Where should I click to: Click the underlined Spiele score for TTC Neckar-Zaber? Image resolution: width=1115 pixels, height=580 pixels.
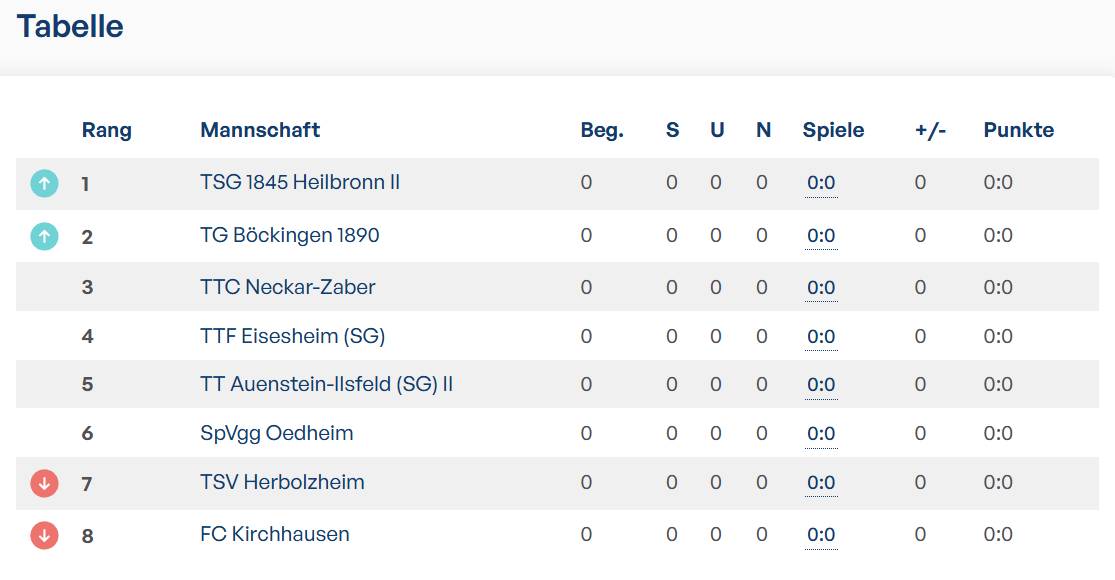point(821,288)
